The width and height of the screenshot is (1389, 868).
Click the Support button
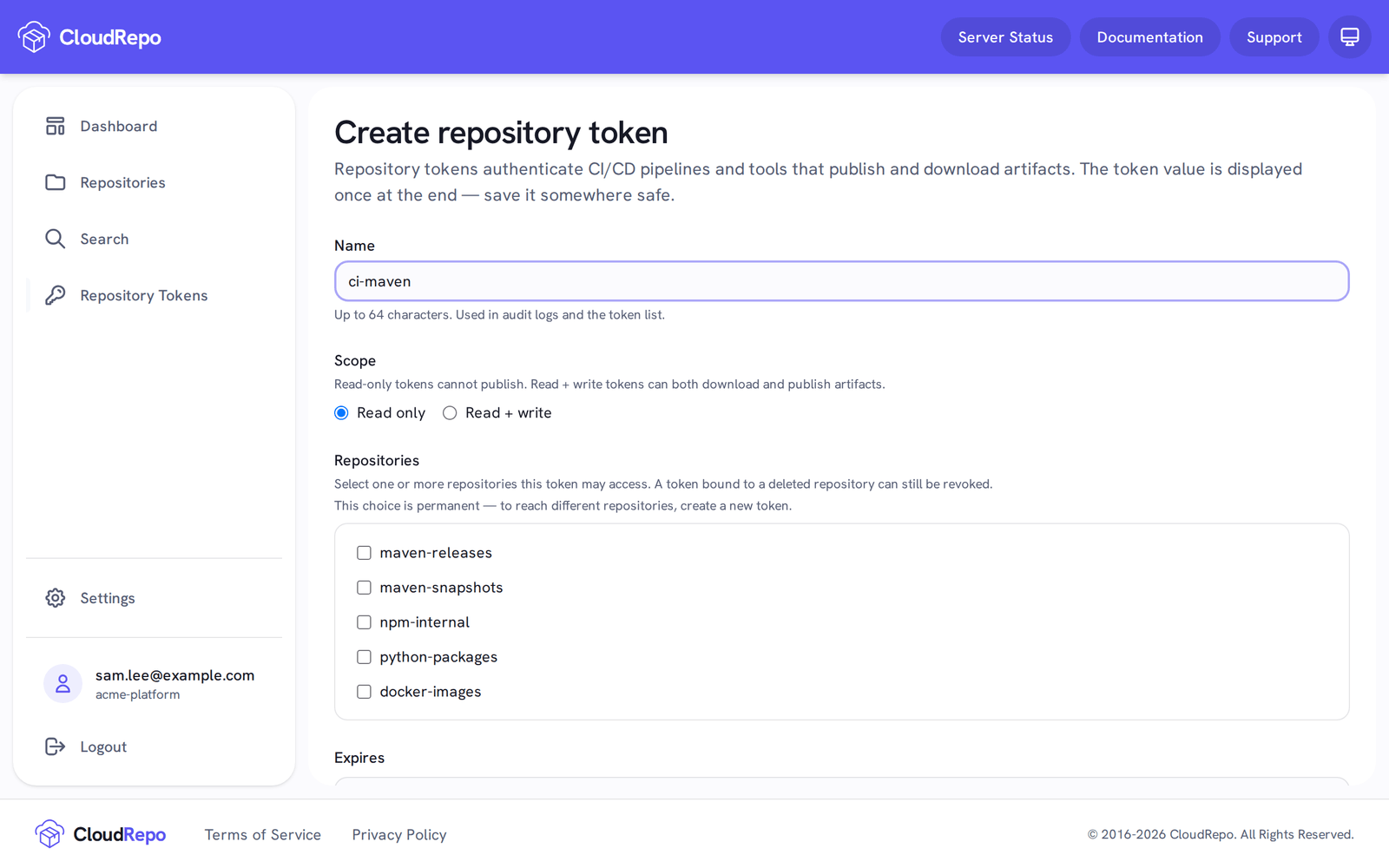tap(1274, 37)
